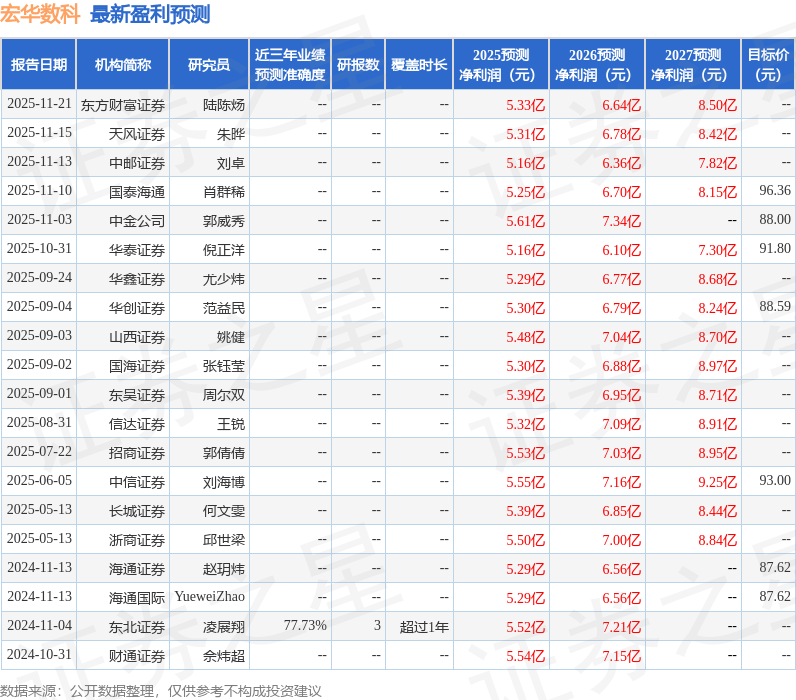Click accuracy value 77.73%
This screenshot has width=796, height=700.
[305, 625]
